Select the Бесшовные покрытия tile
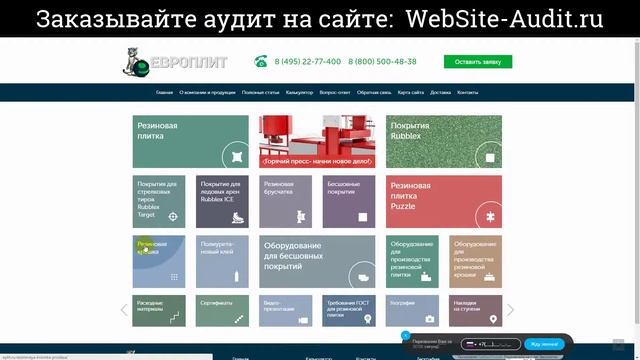The width and height of the screenshot is (640, 360). click(x=349, y=202)
